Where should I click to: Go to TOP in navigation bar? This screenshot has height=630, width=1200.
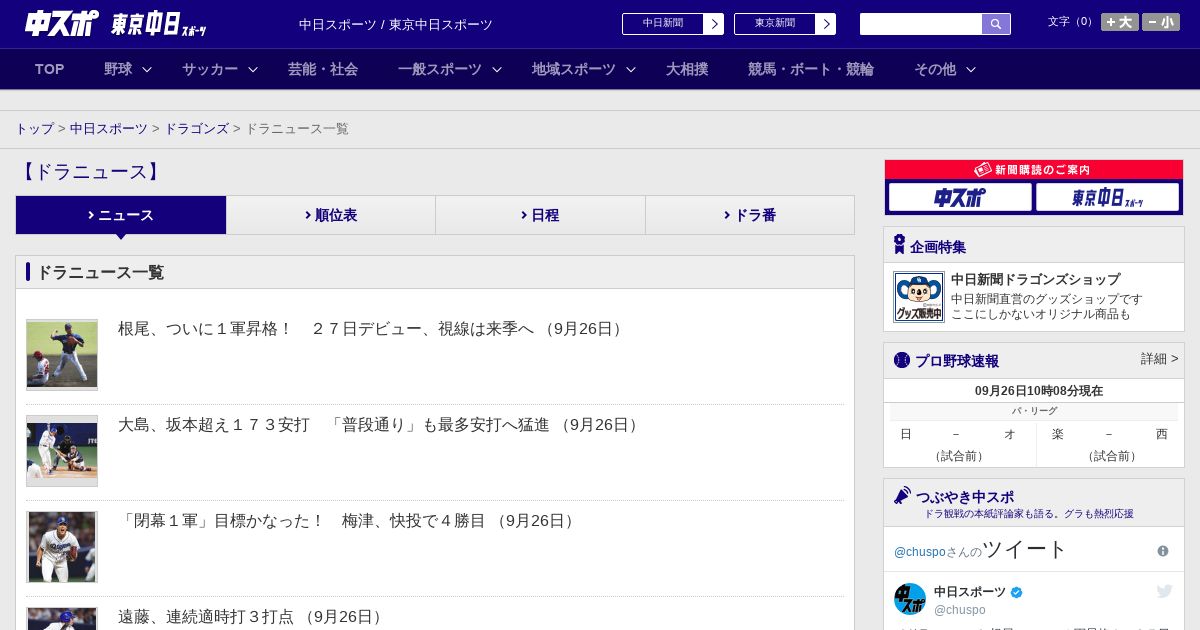tap(50, 69)
